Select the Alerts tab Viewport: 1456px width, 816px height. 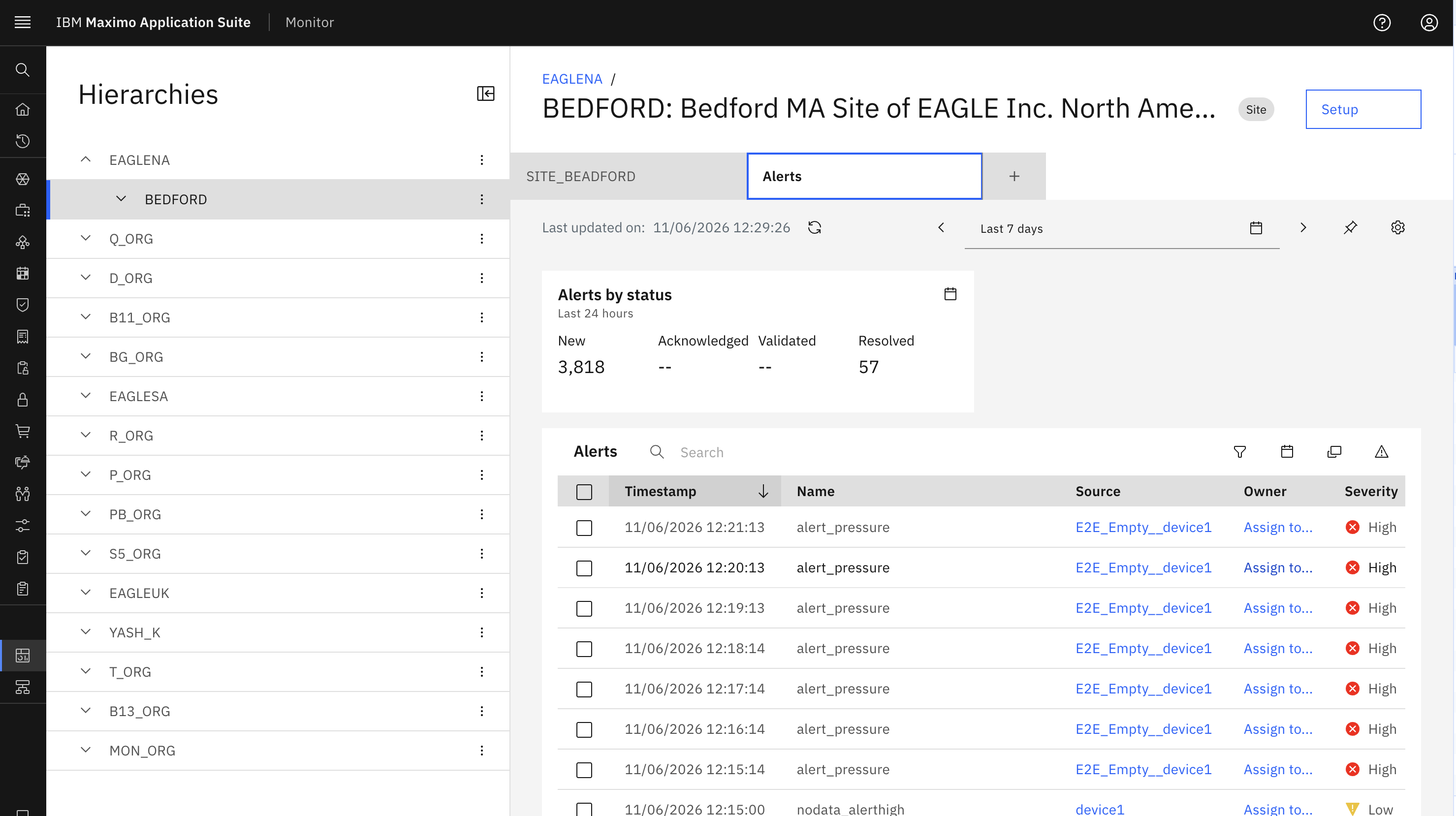[864, 176]
